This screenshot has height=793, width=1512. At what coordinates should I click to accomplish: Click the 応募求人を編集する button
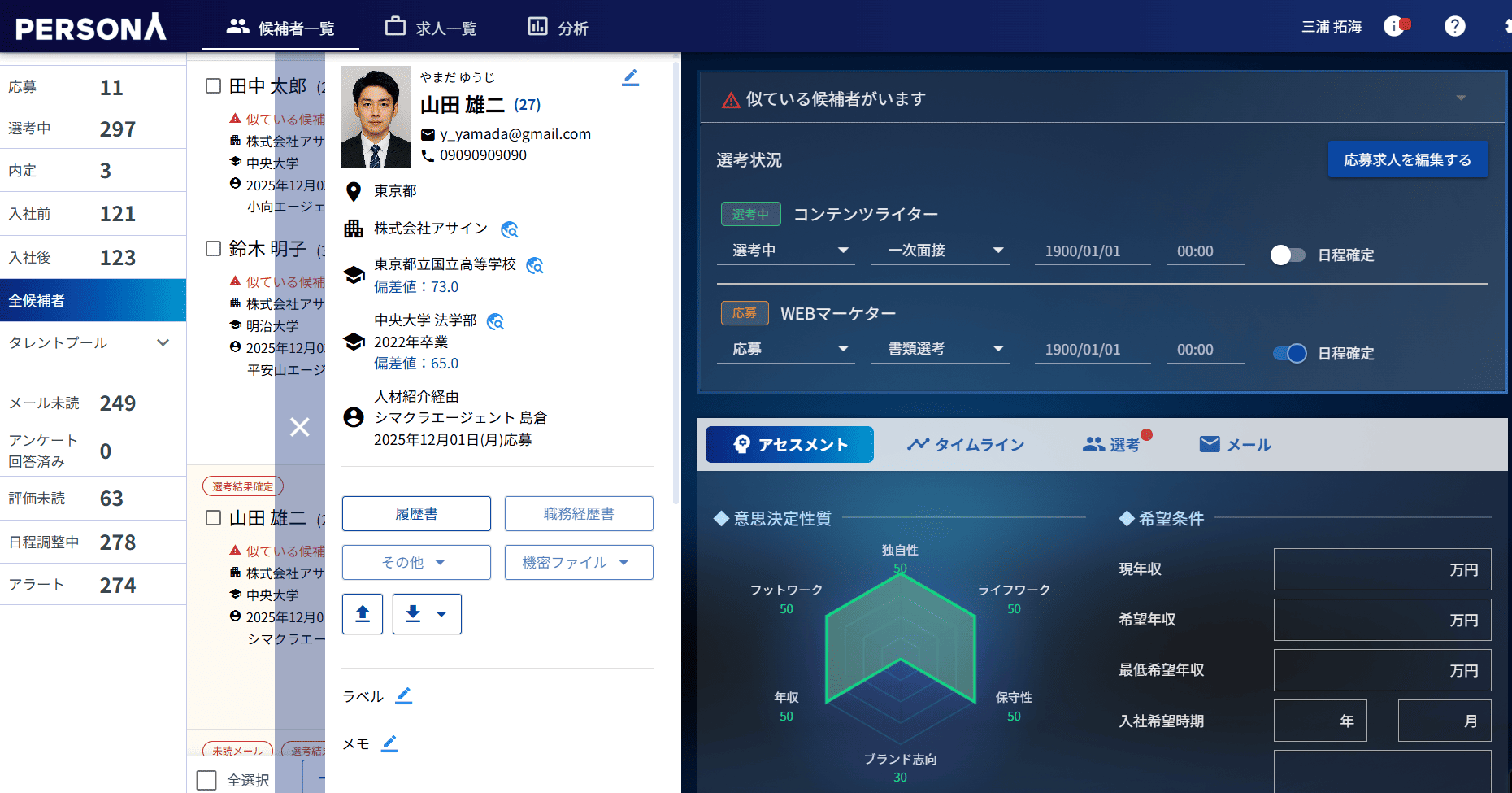(1408, 159)
